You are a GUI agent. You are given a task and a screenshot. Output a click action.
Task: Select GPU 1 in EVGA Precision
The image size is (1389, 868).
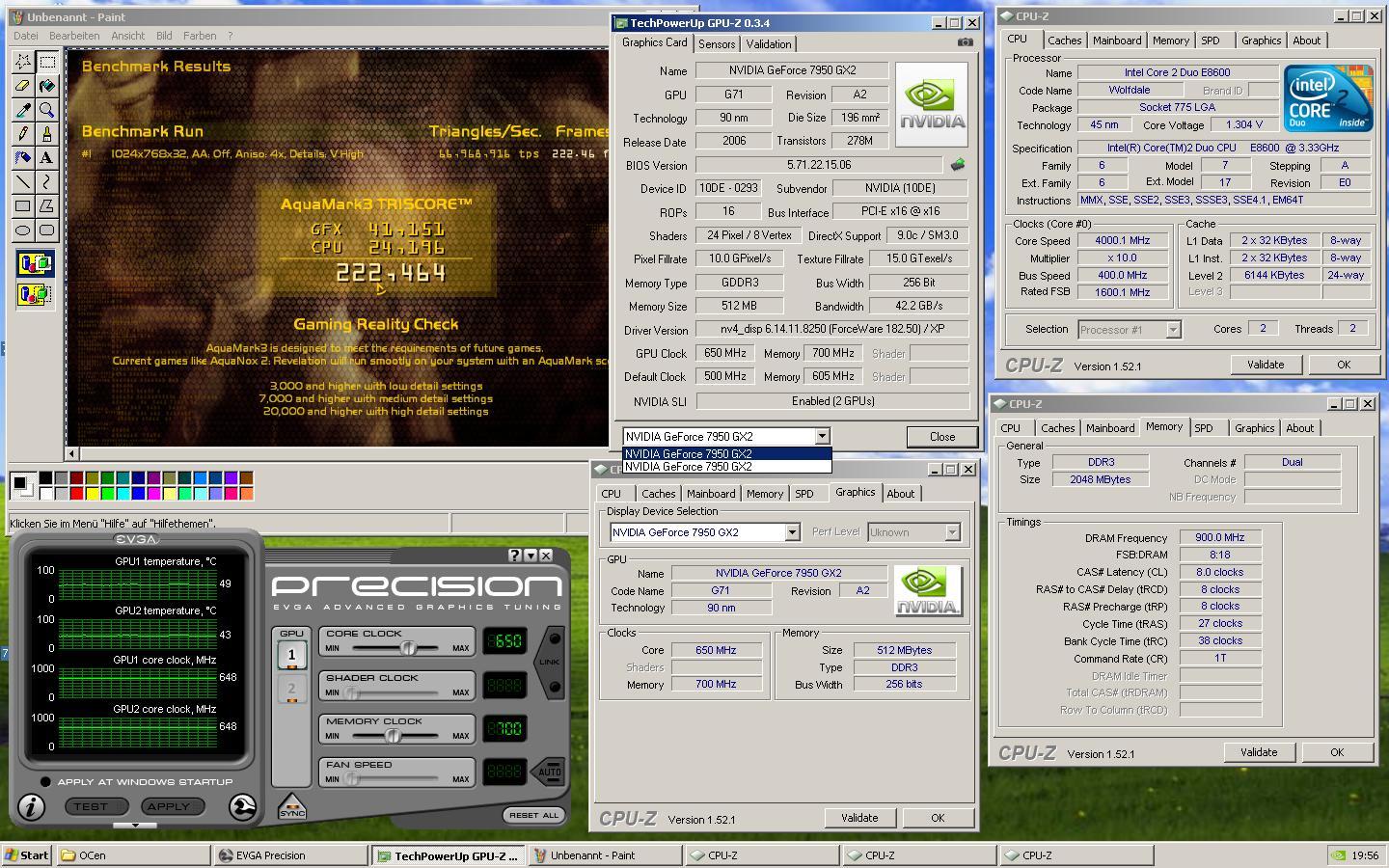[x=291, y=655]
